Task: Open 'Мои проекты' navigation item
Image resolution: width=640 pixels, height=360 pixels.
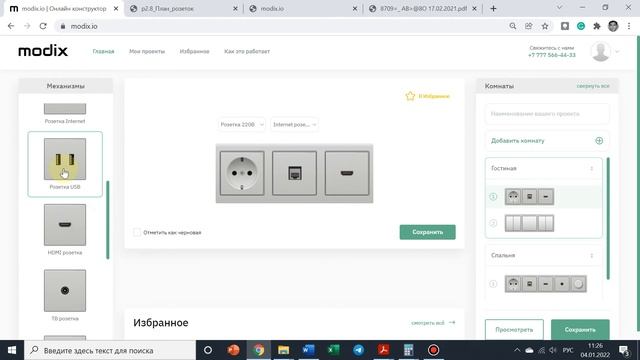Action: 147,51
